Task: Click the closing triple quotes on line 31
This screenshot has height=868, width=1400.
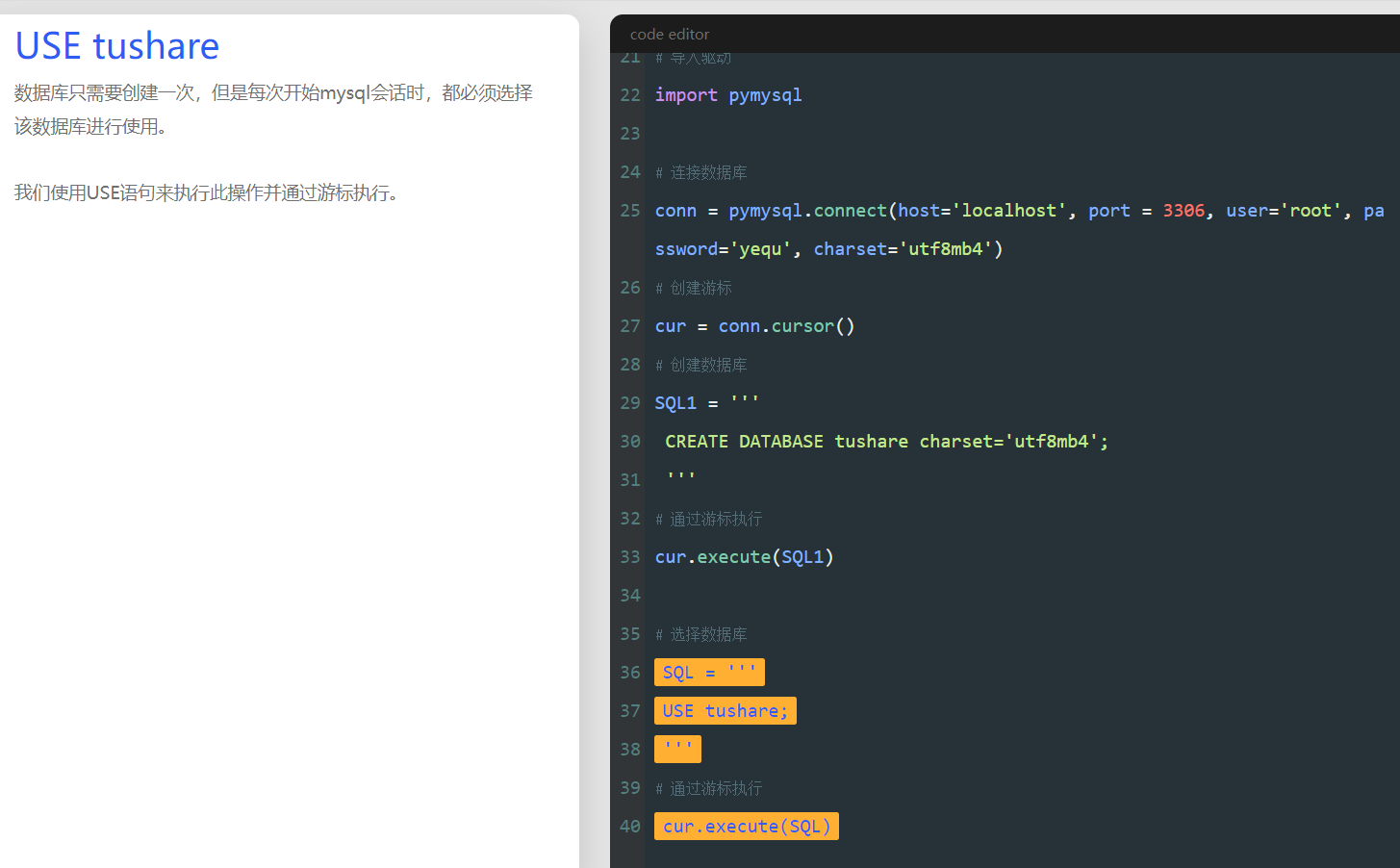Action: tap(680, 477)
